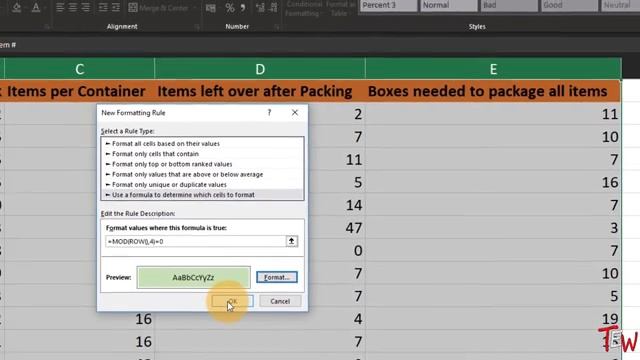Click the Increase Indent icon
This screenshot has height=360, width=640.
coord(116,7)
